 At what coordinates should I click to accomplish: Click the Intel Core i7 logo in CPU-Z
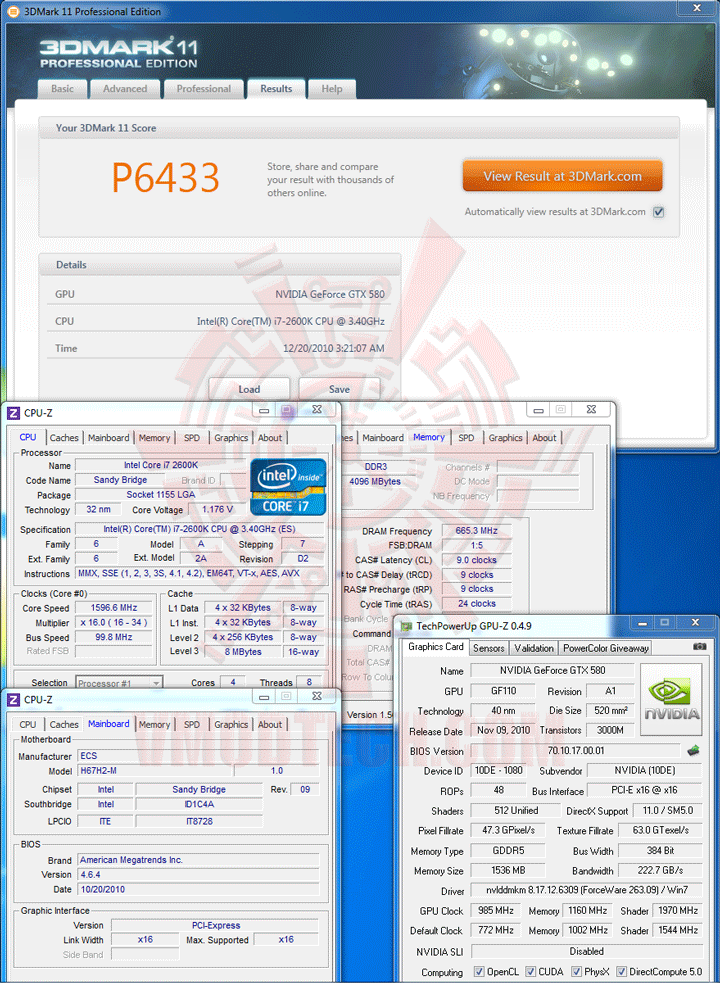pos(289,487)
